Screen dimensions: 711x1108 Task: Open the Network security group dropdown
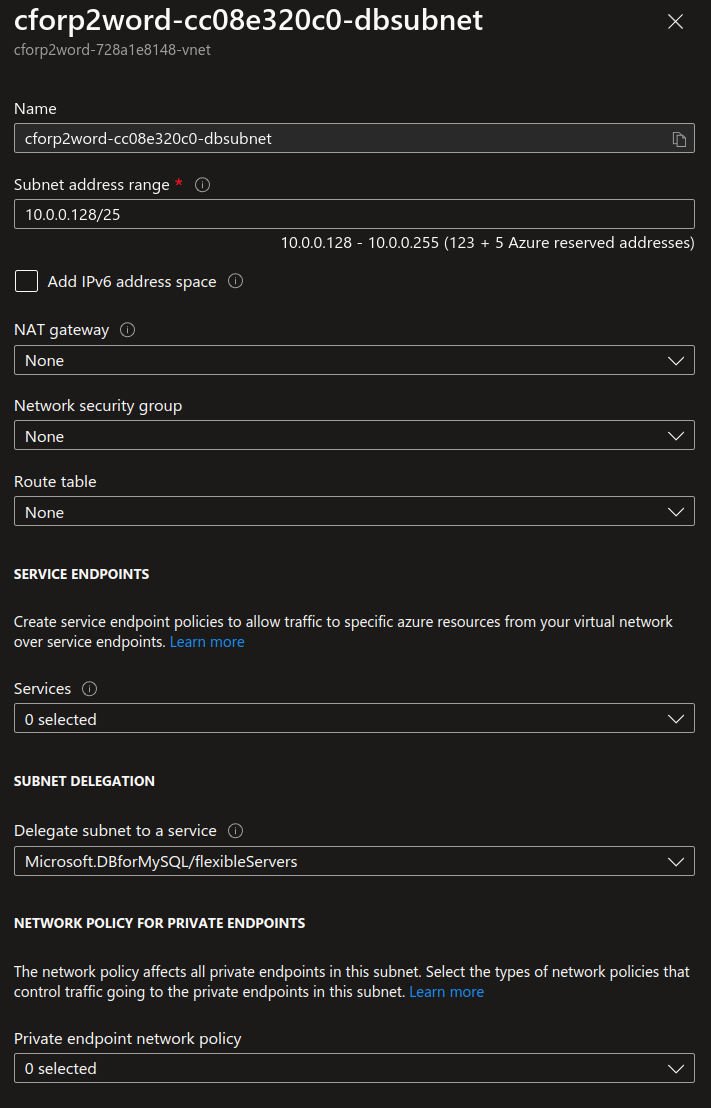tap(354, 435)
